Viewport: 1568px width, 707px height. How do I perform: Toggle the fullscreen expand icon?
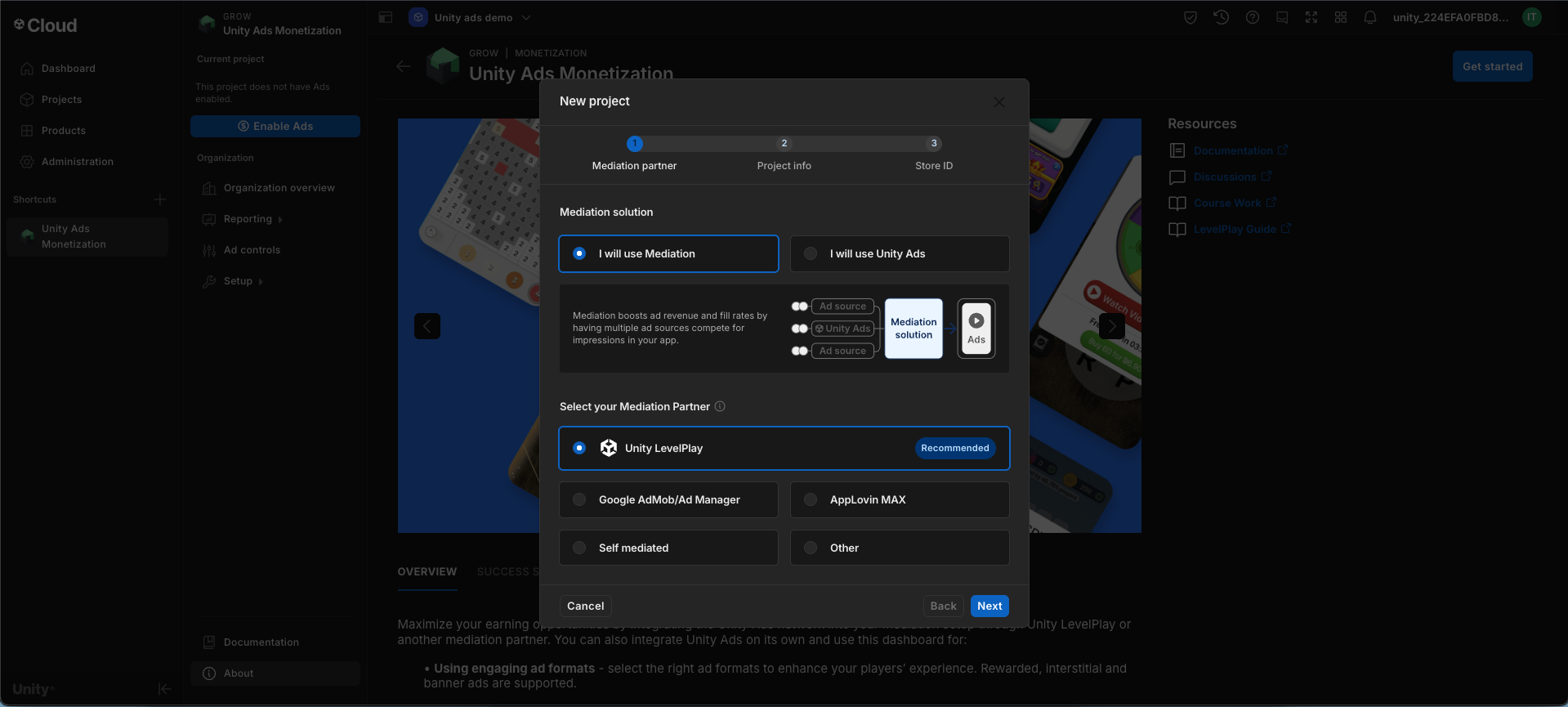pos(1311,17)
